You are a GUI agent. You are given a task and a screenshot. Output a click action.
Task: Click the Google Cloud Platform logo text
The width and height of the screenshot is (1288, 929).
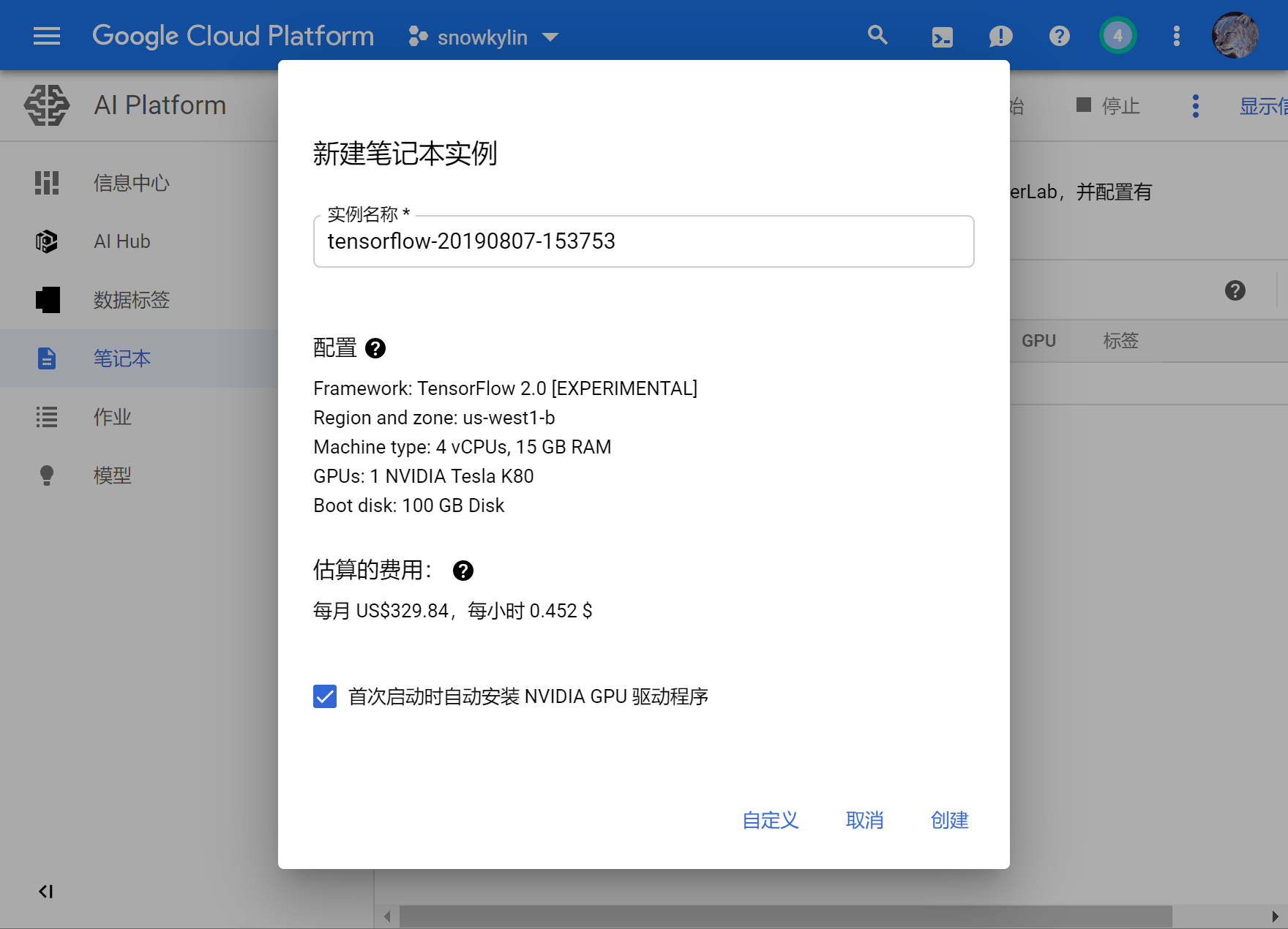[233, 36]
